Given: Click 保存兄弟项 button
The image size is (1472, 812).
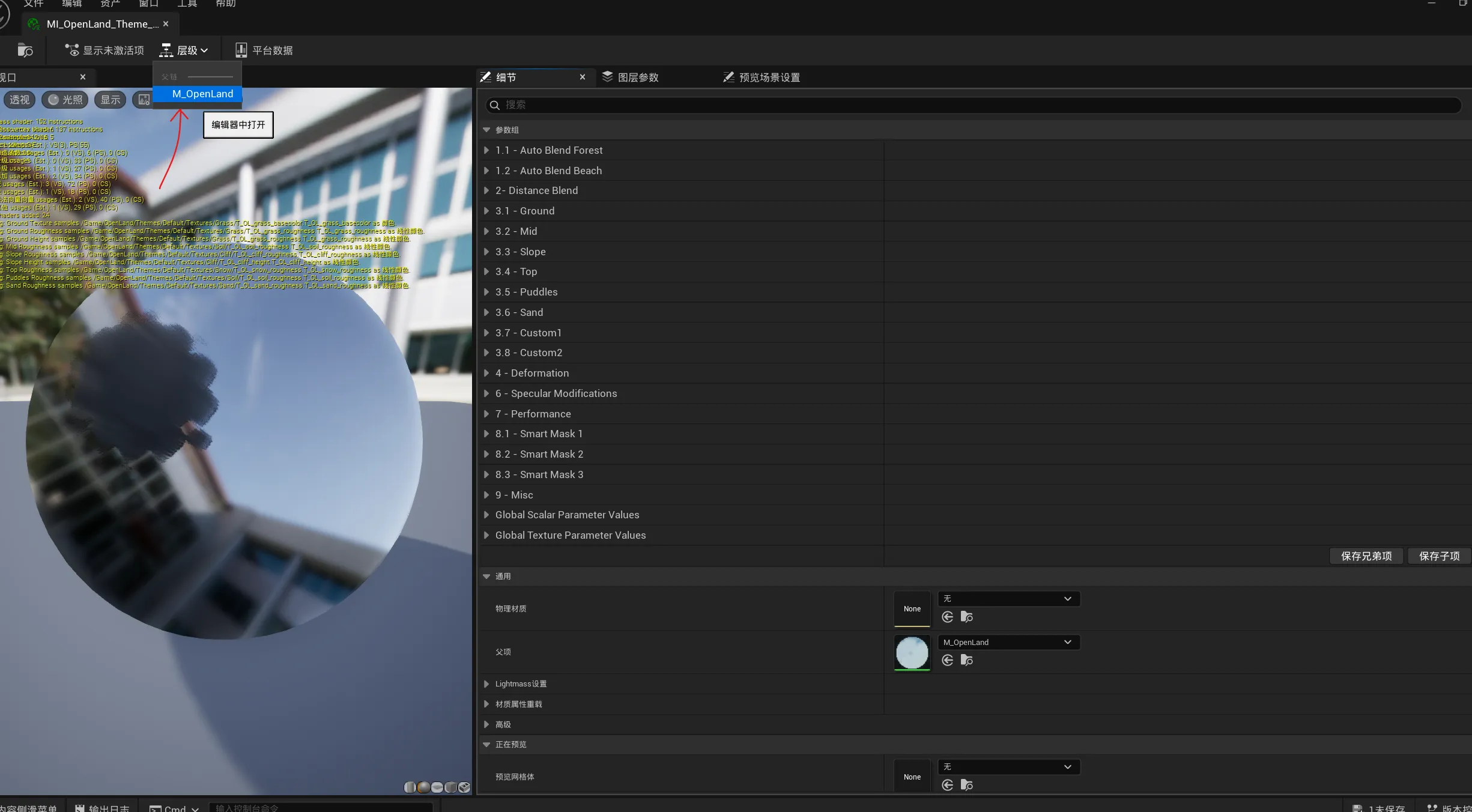Looking at the screenshot, I should (x=1366, y=556).
